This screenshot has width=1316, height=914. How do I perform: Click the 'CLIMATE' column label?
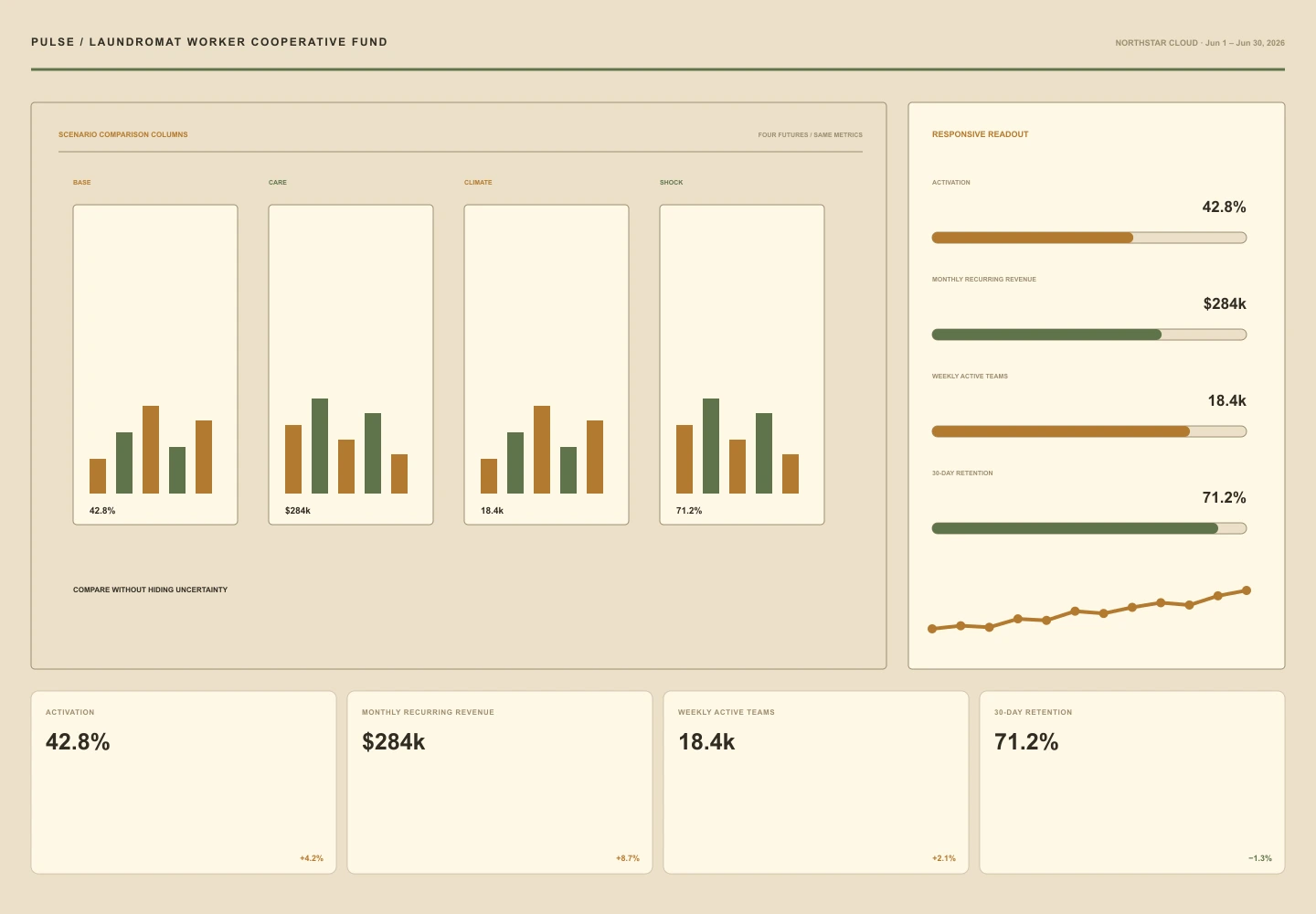point(478,183)
